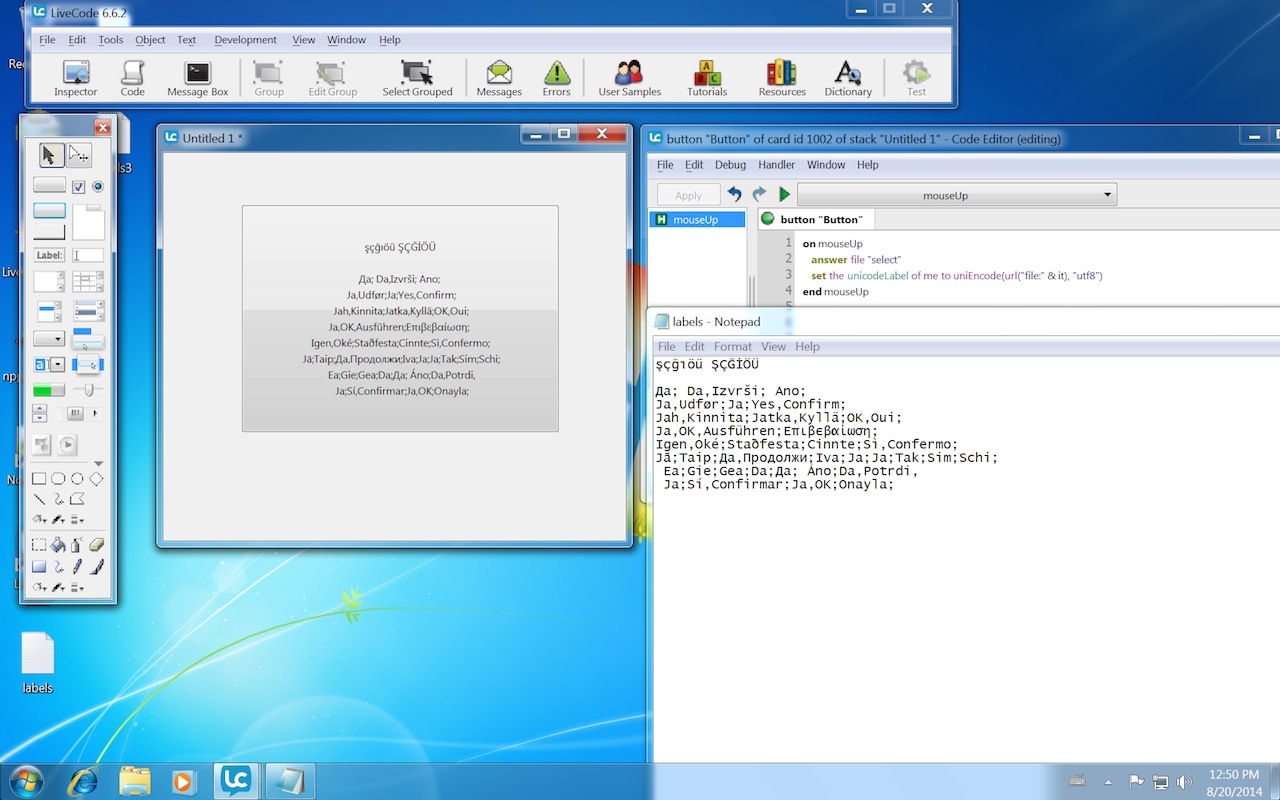
Task: Click the small disclosure triangle in tools palette
Action: coord(98,463)
